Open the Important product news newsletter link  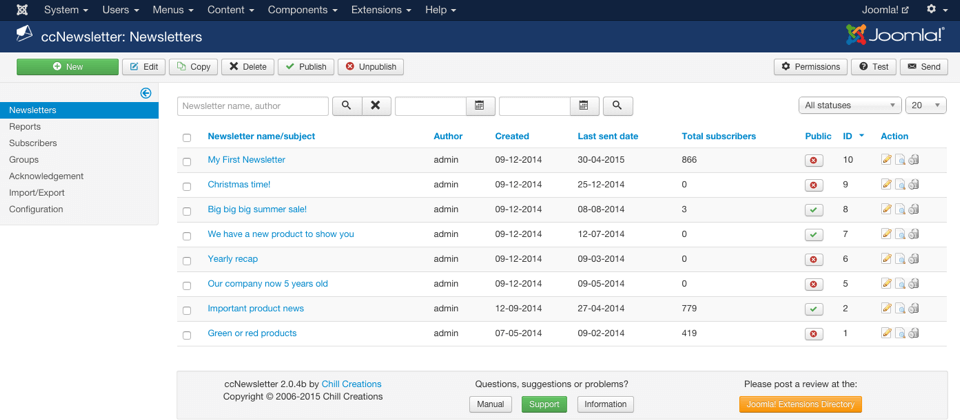(256, 309)
